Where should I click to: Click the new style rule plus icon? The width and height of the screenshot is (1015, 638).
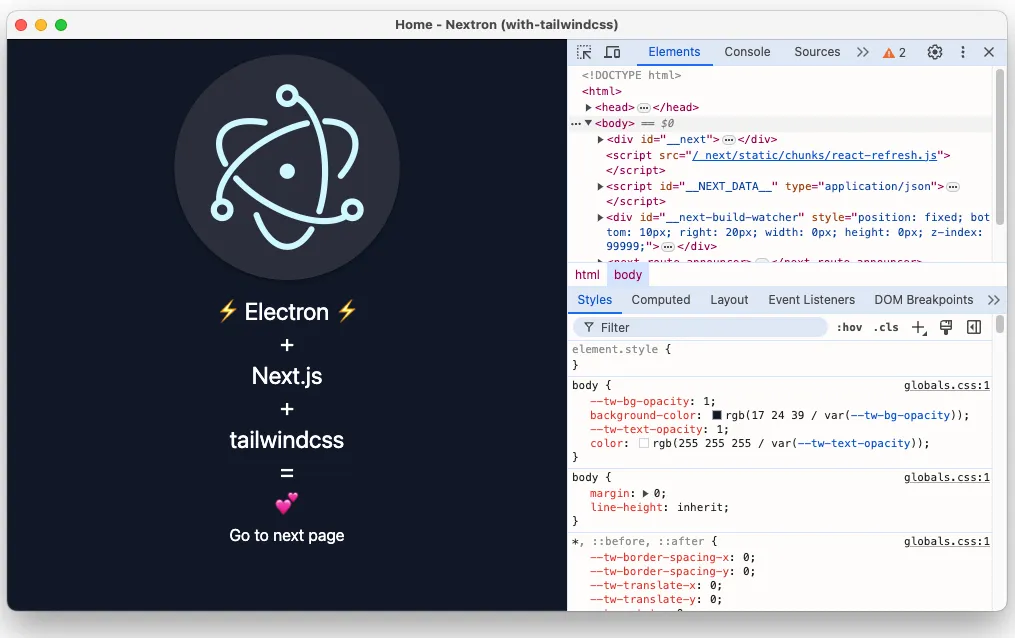point(919,326)
